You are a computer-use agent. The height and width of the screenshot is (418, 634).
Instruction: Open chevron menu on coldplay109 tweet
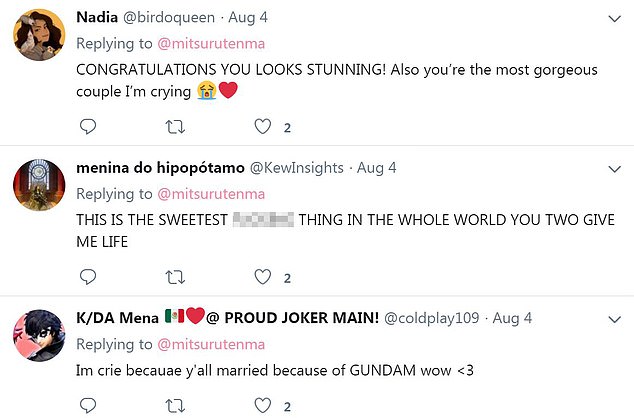[614, 319]
